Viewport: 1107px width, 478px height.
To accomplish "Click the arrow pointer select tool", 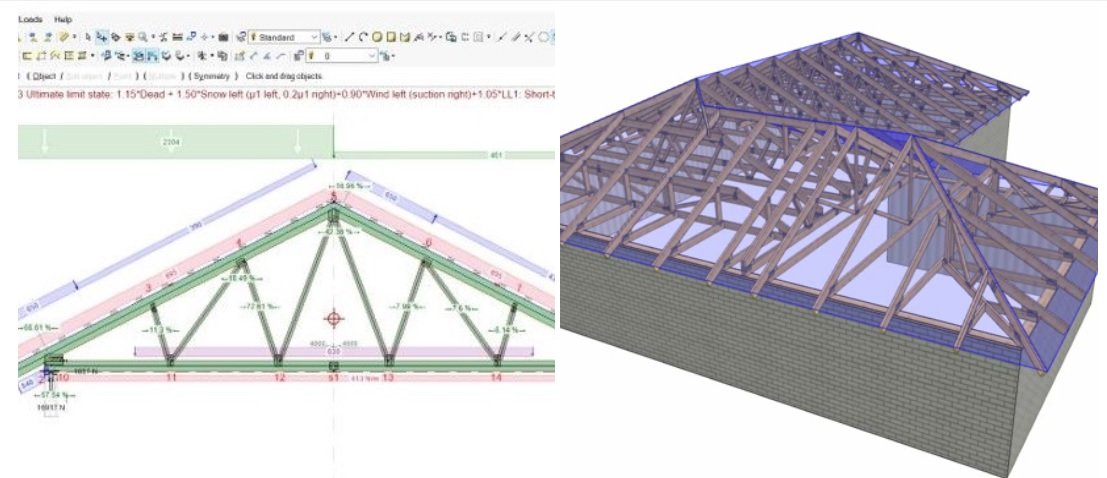I will [x=89, y=37].
